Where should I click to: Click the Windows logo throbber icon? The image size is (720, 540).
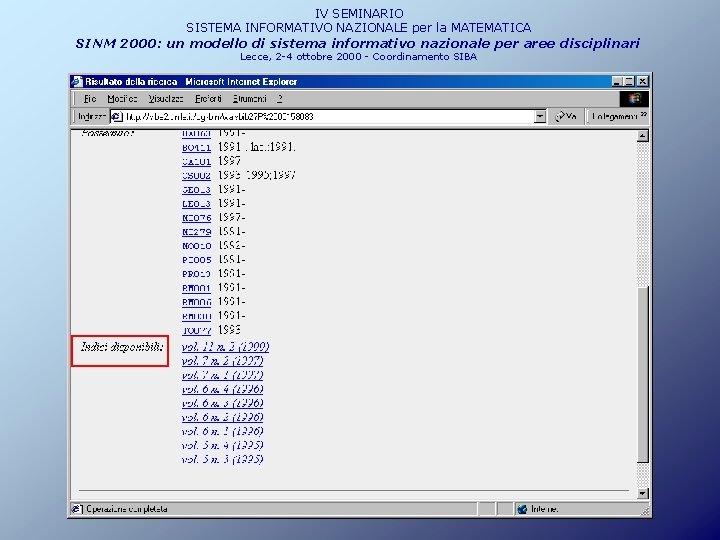[x=634, y=99]
